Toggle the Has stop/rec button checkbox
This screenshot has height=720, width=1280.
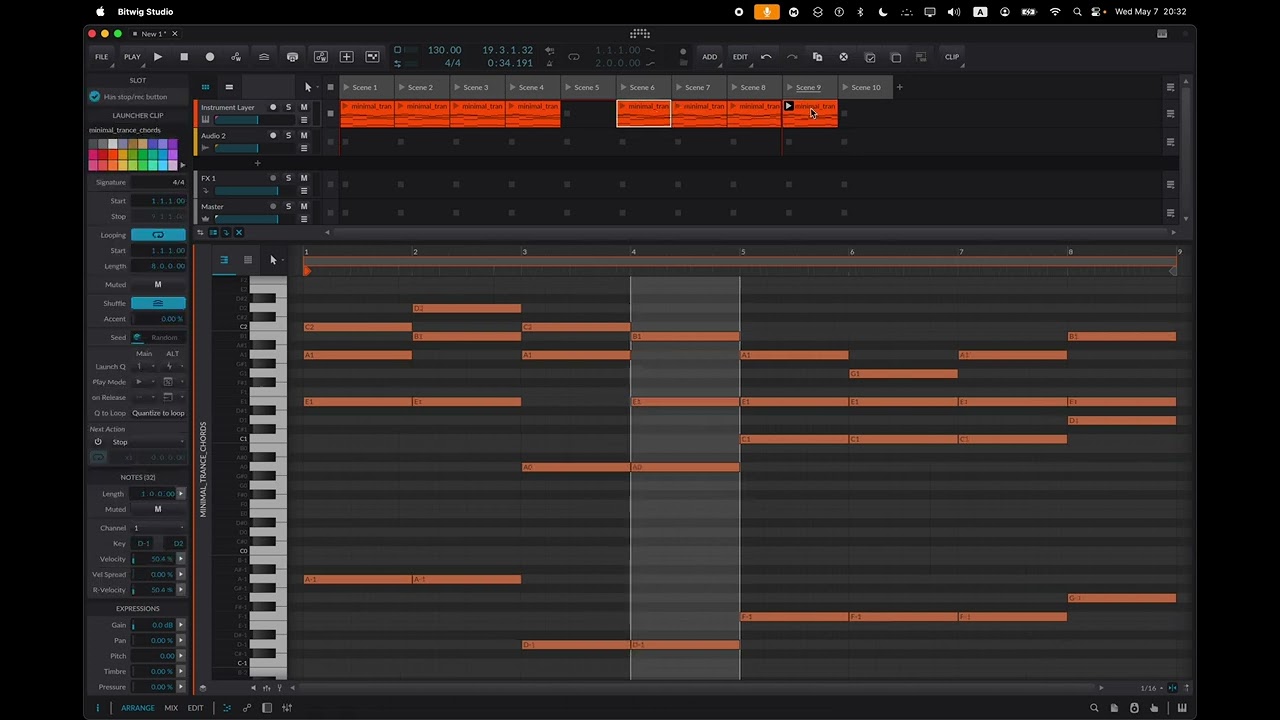[95, 97]
